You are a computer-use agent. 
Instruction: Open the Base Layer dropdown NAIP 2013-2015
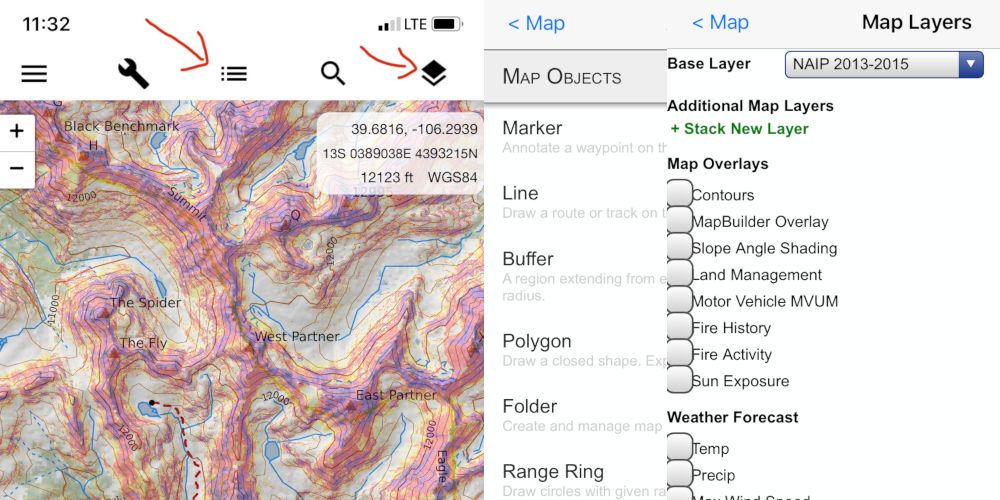(x=884, y=65)
